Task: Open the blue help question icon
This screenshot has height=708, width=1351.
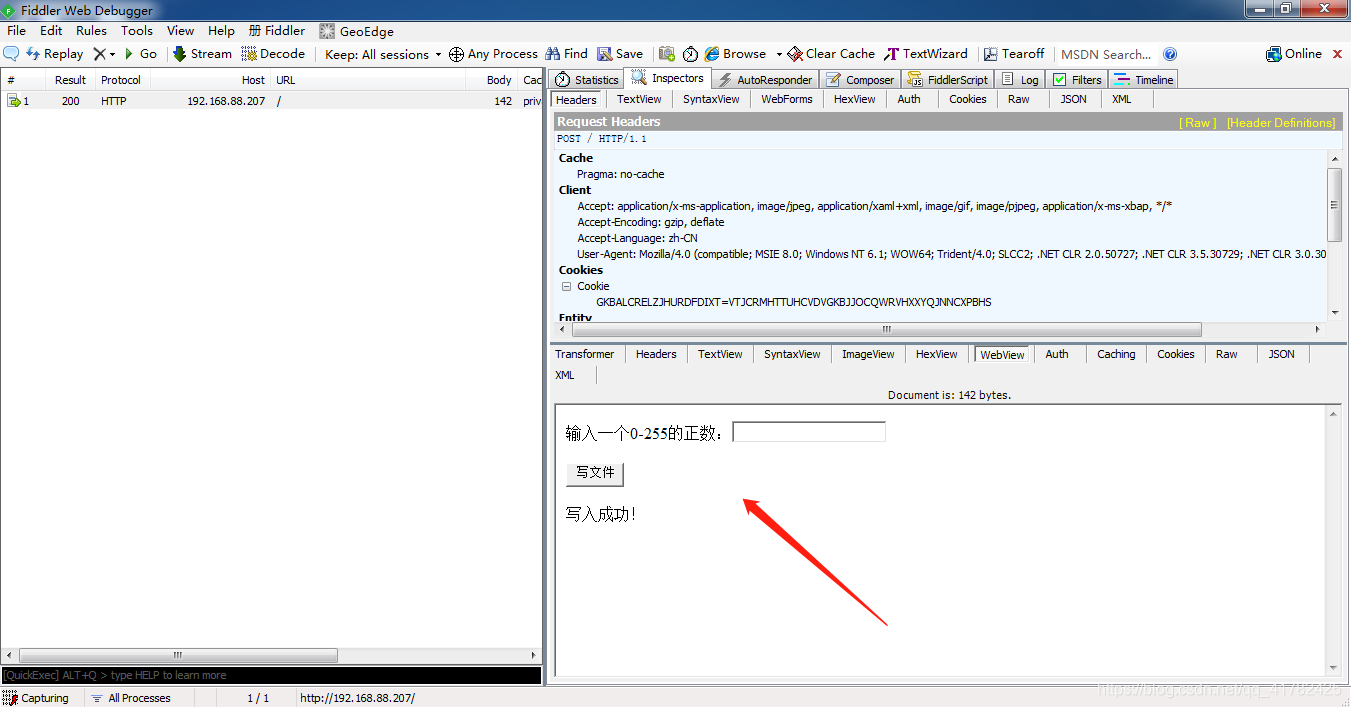Action: click(1170, 54)
